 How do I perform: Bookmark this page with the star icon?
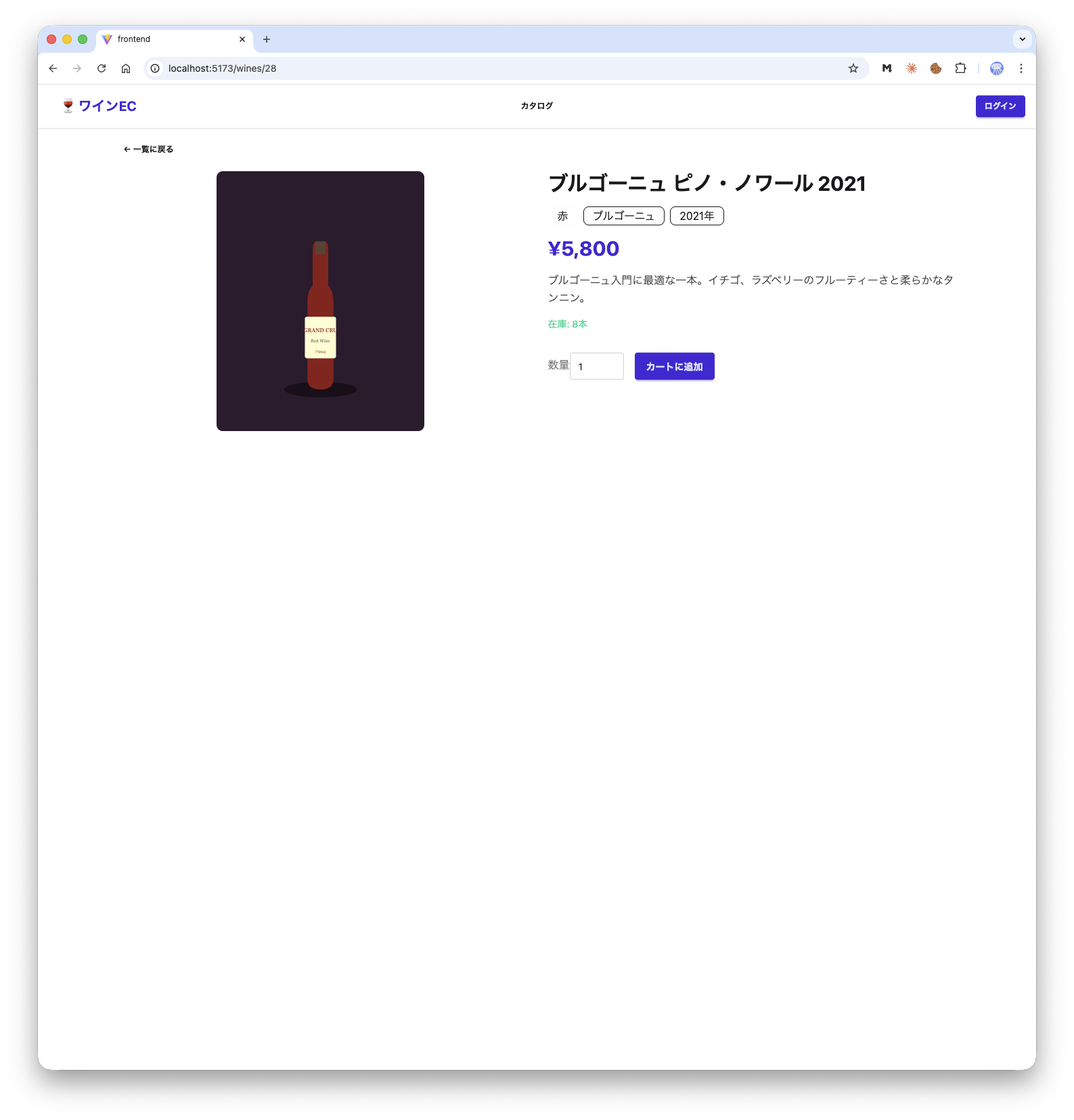pyautogui.click(x=853, y=68)
